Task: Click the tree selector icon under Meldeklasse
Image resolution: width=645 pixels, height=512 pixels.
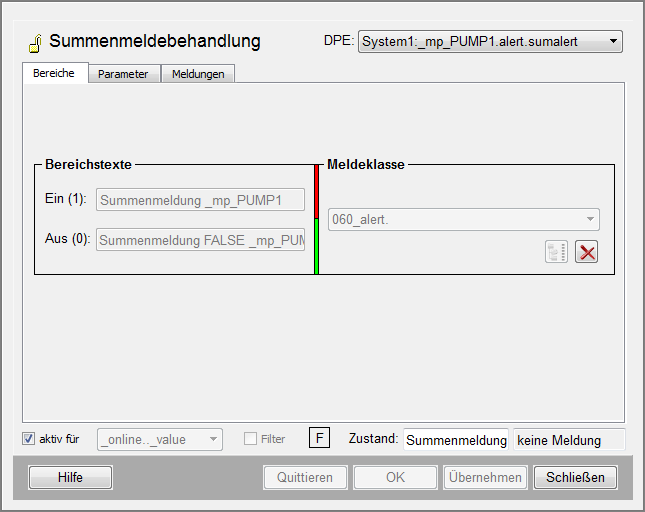Action: pos(557,252)
